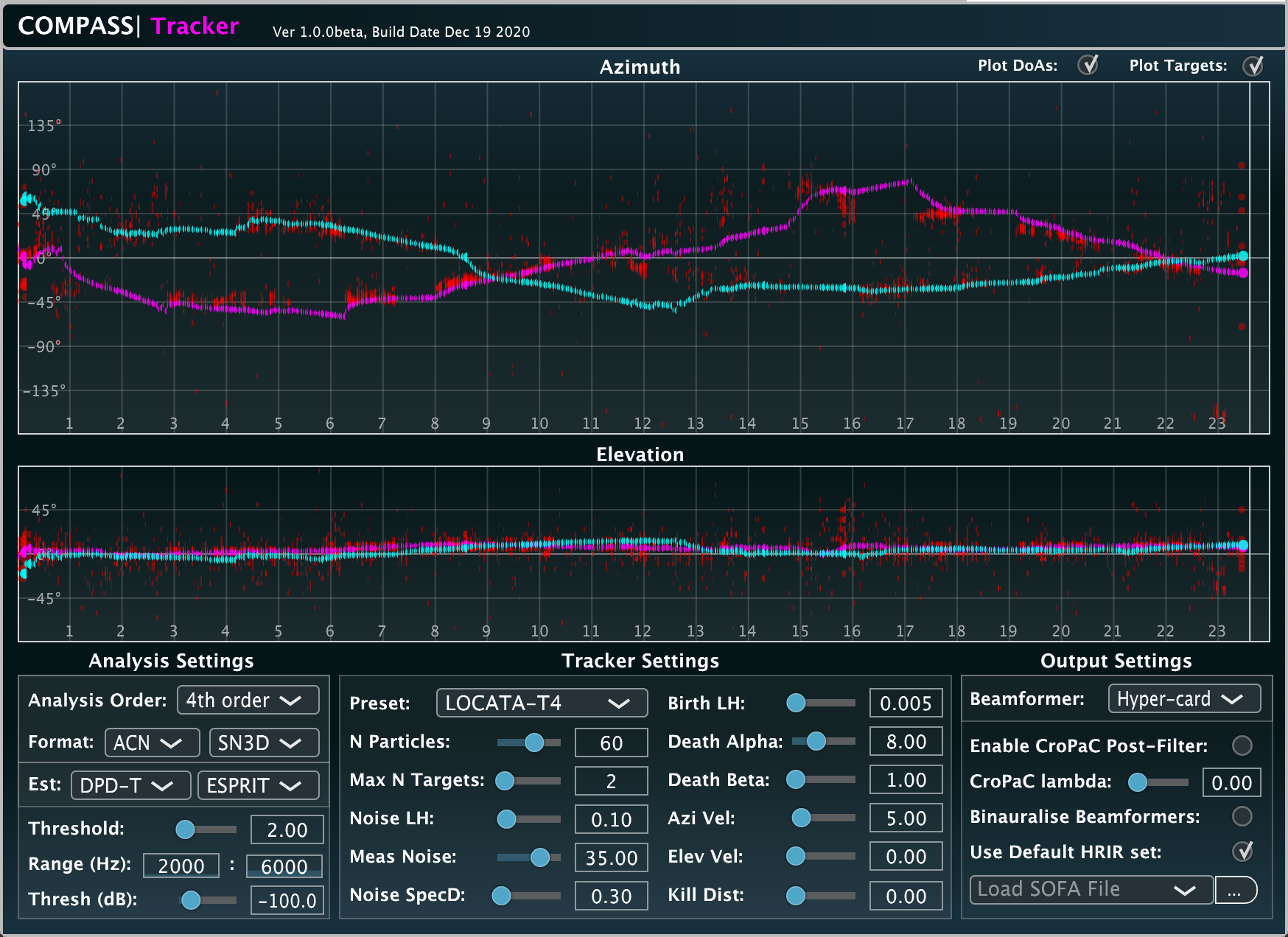1288x937 pixels.
Task: Open the Hyper-card beamformer dropdown
Action: pyautogui.click(x=1183, y=698)
